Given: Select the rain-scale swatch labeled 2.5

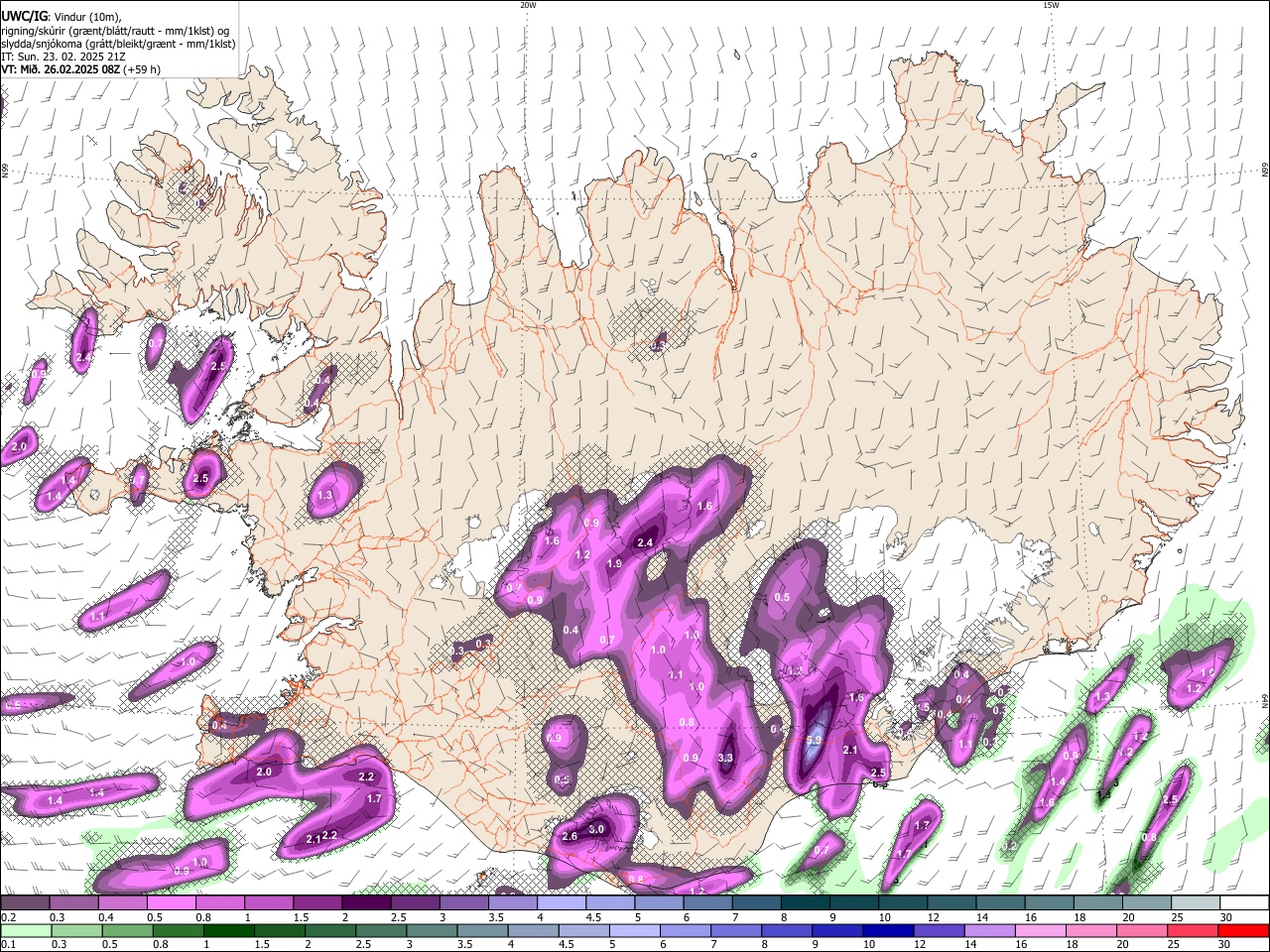Looking at the screenshot, I should pyautogui.click(x=381, y=931).
